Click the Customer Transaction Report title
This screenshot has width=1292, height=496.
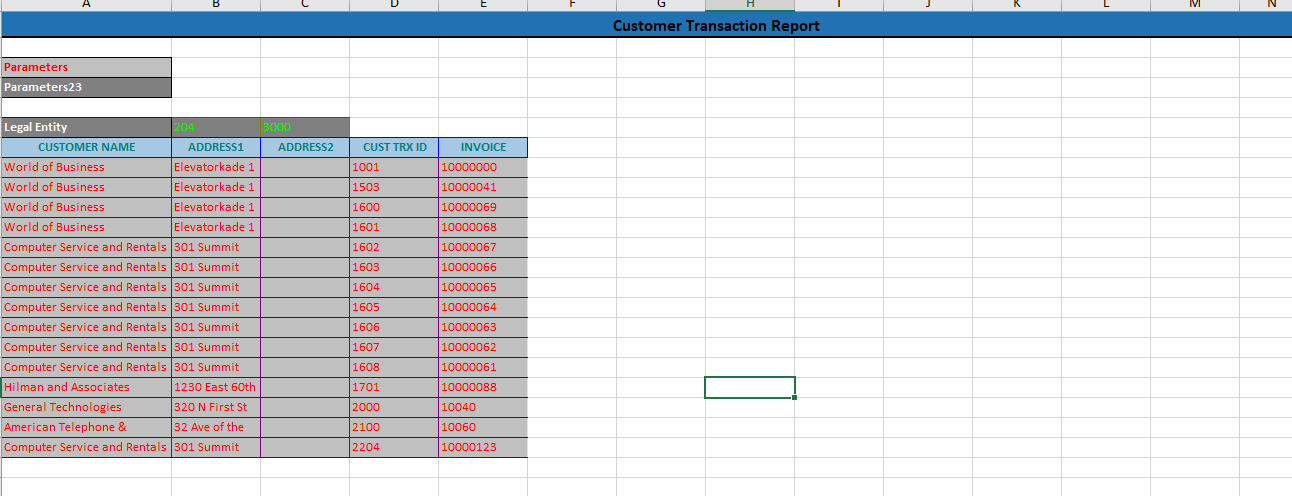[x=716, y=26]
